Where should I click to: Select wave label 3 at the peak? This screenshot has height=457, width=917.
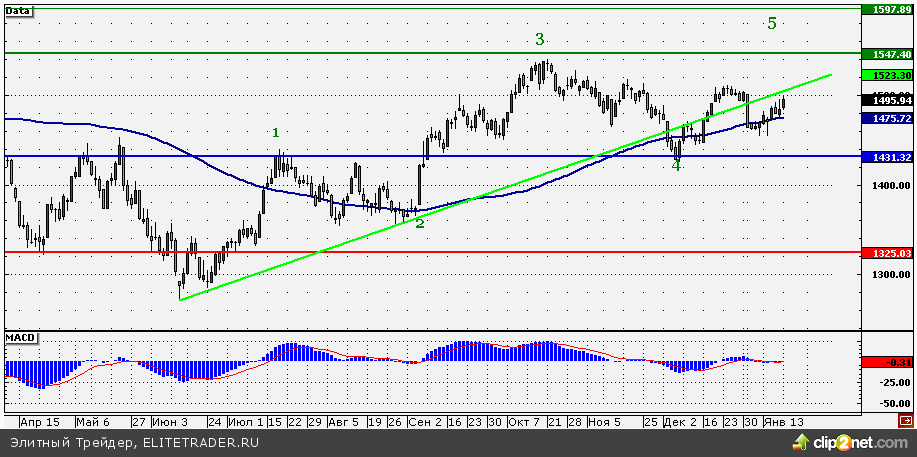click(x=539, y=39)
